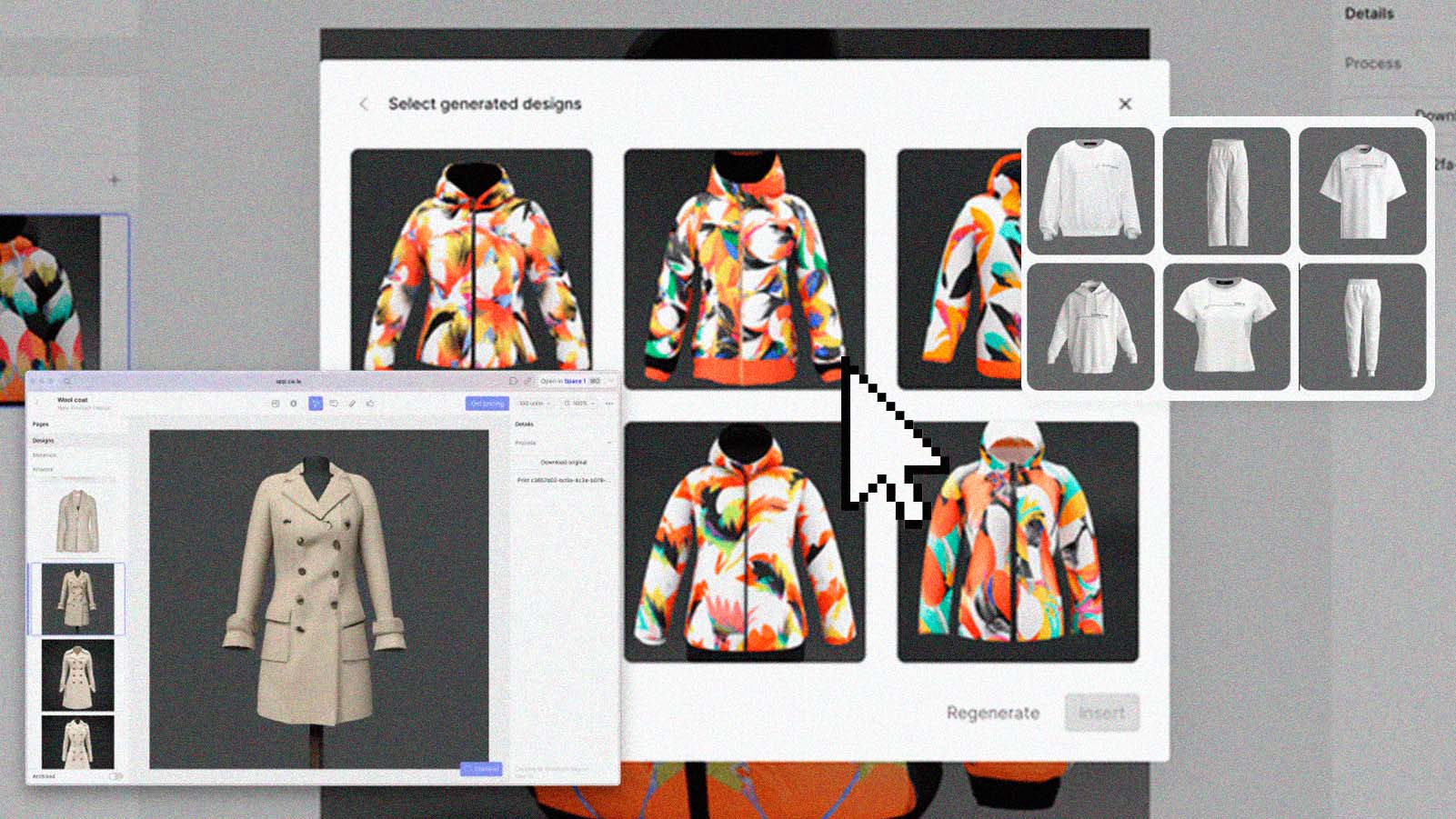Click the Regenerate button
The height and width of the screenshot is (819, 1456).
[992, 713]
